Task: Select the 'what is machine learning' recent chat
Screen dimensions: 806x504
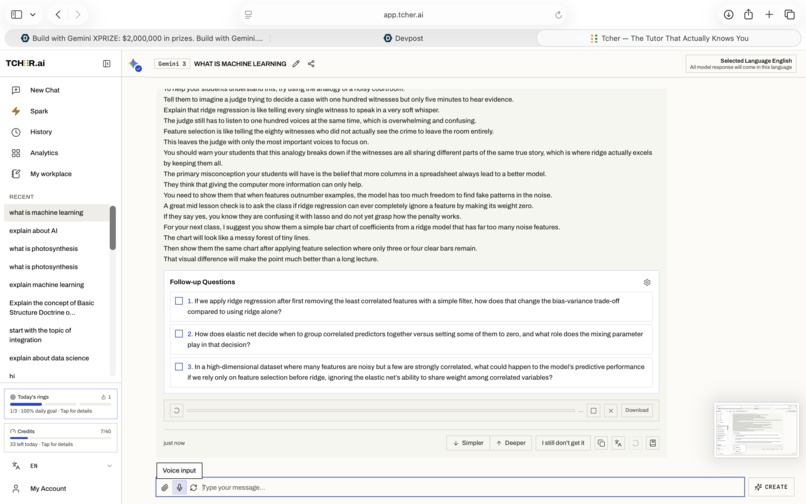Action: click(x=57, y=212)
